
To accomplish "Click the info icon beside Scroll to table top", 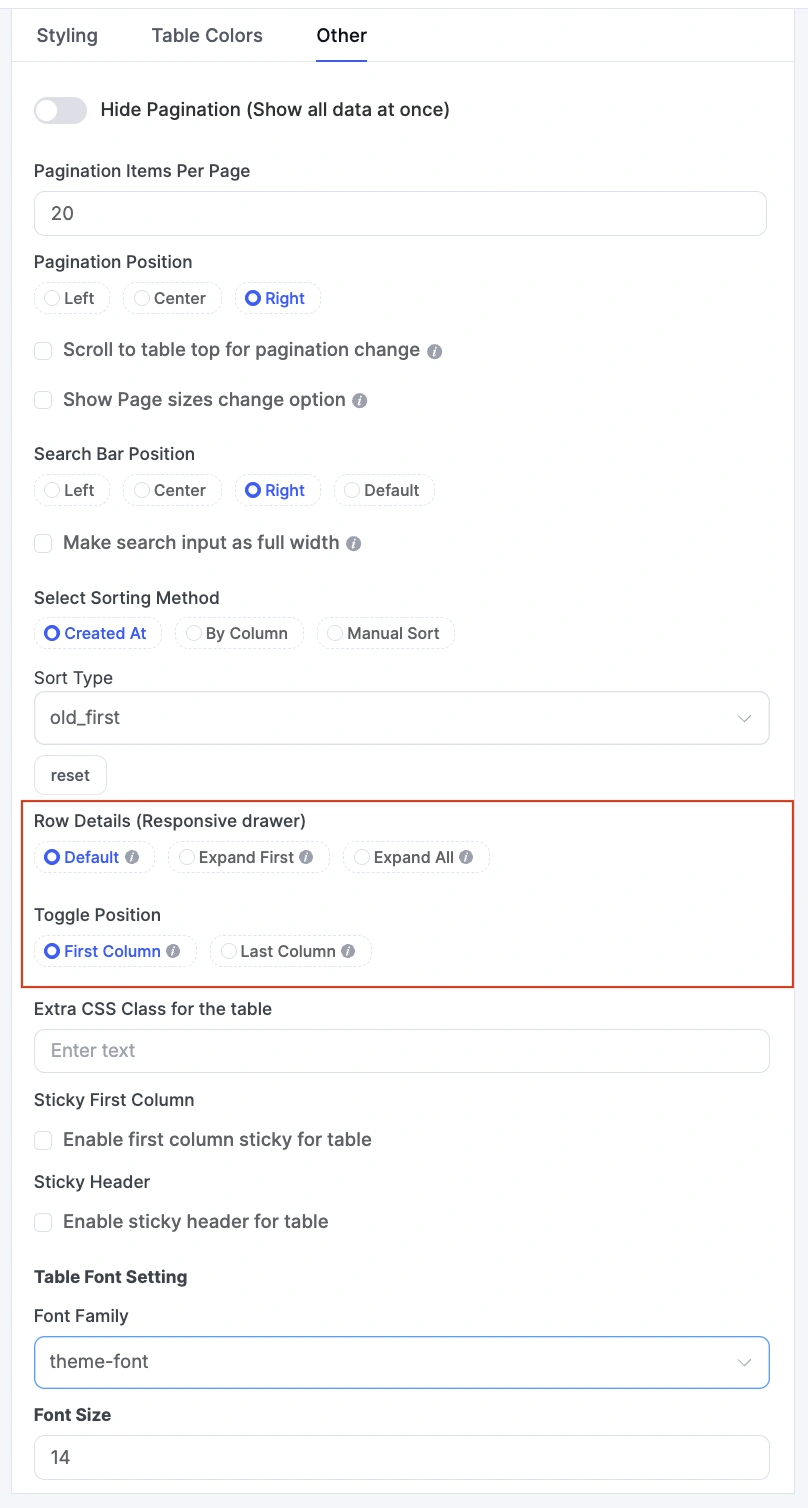I will coord(435,351).
